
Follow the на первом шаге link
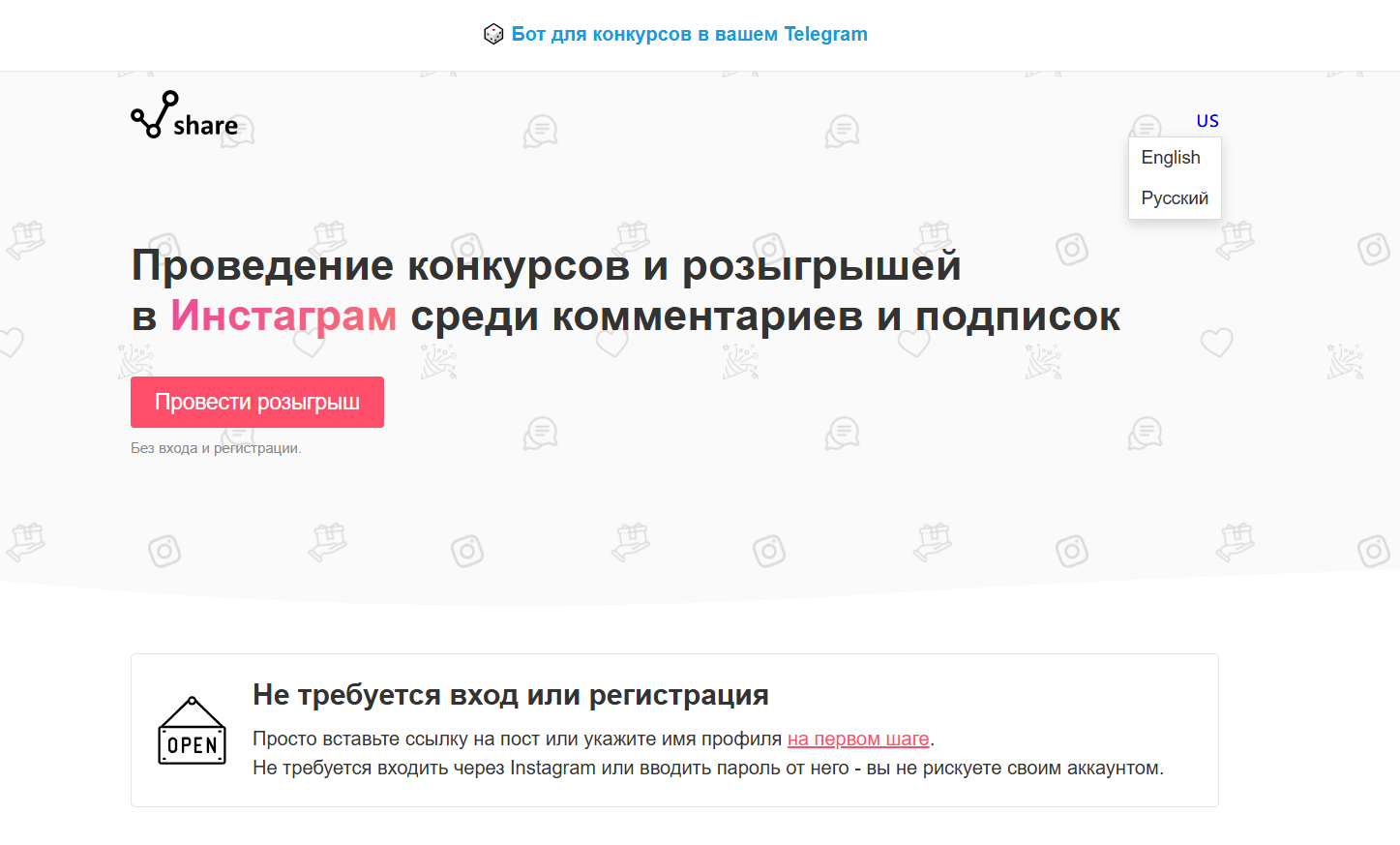(x=858, y=739)
